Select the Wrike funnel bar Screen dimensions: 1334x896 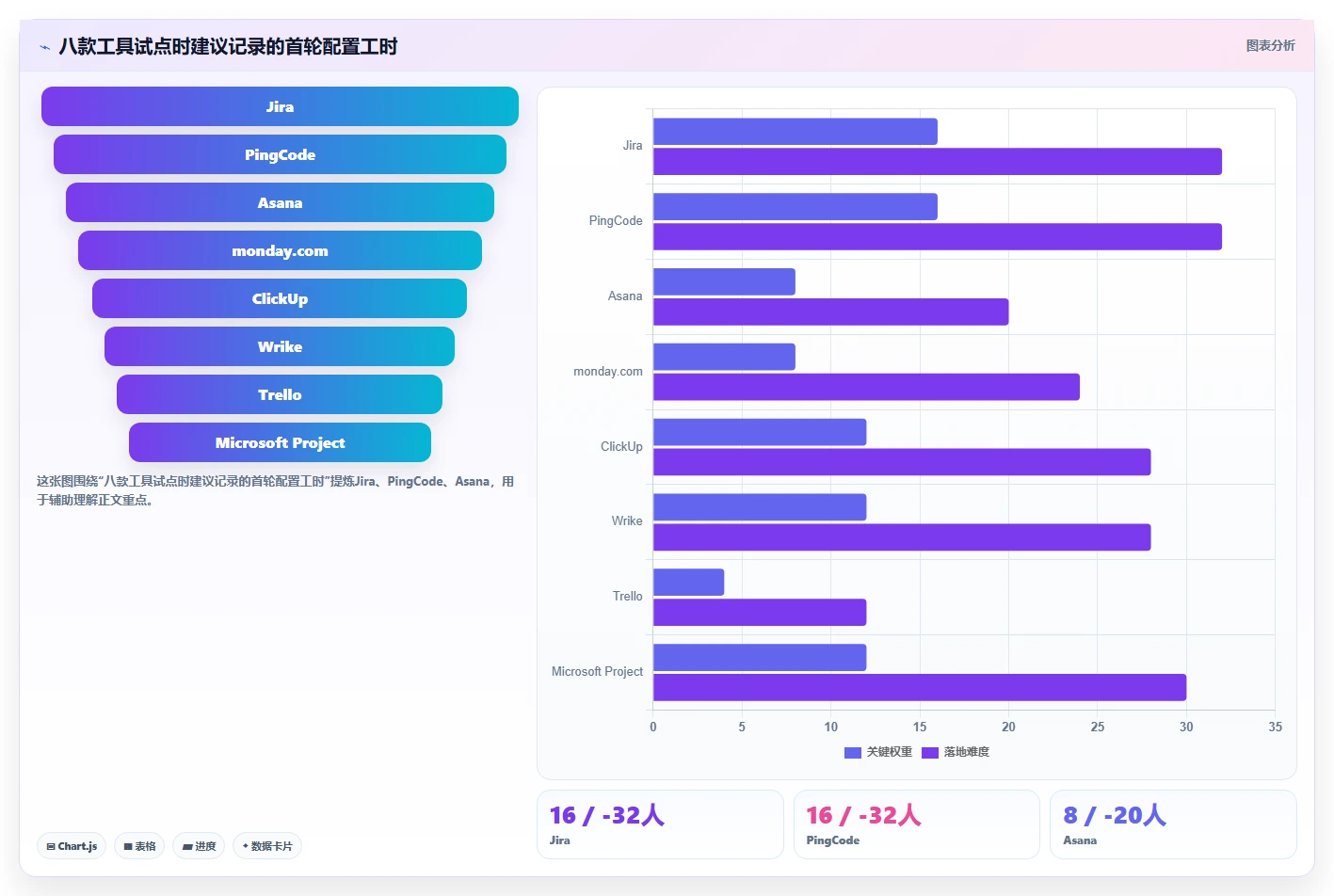coord(280,346)
